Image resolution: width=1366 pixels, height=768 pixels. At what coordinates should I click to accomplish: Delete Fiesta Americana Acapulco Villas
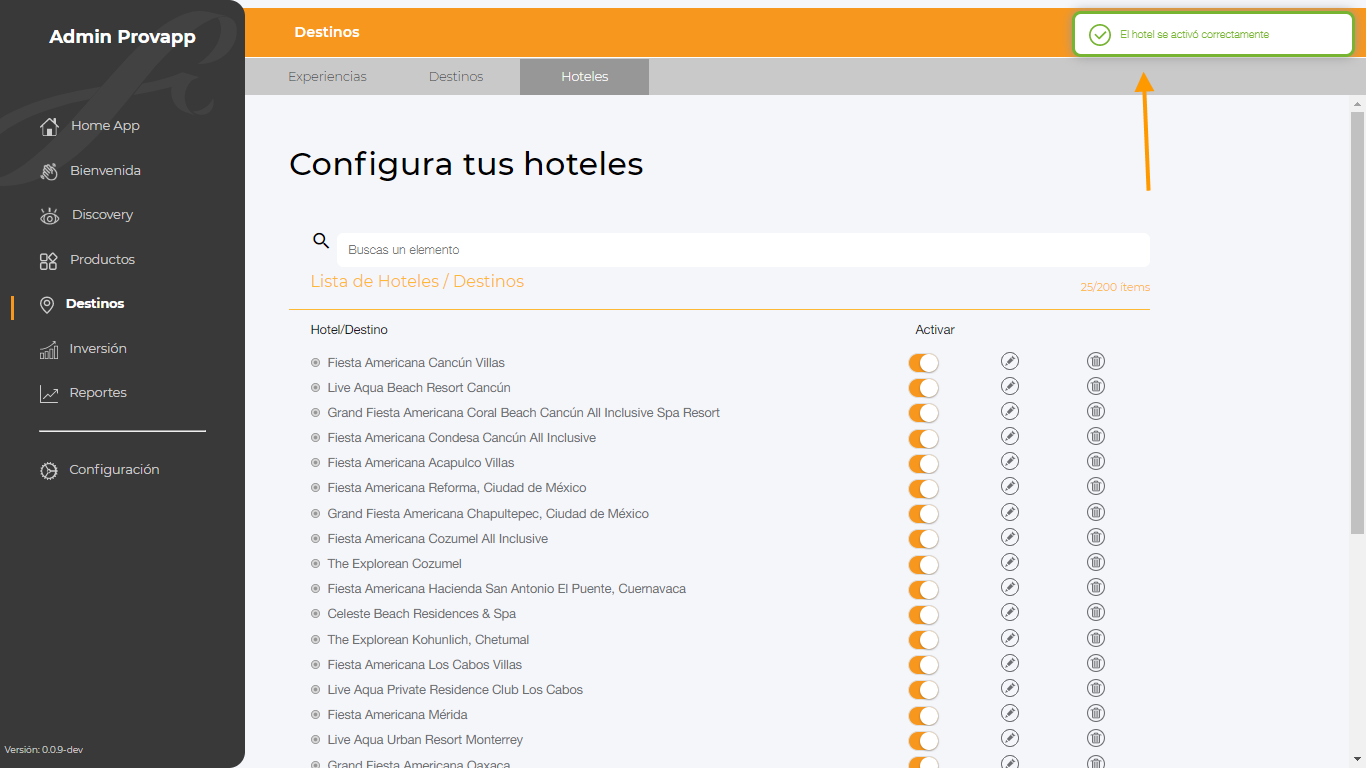click(1096, 461)
